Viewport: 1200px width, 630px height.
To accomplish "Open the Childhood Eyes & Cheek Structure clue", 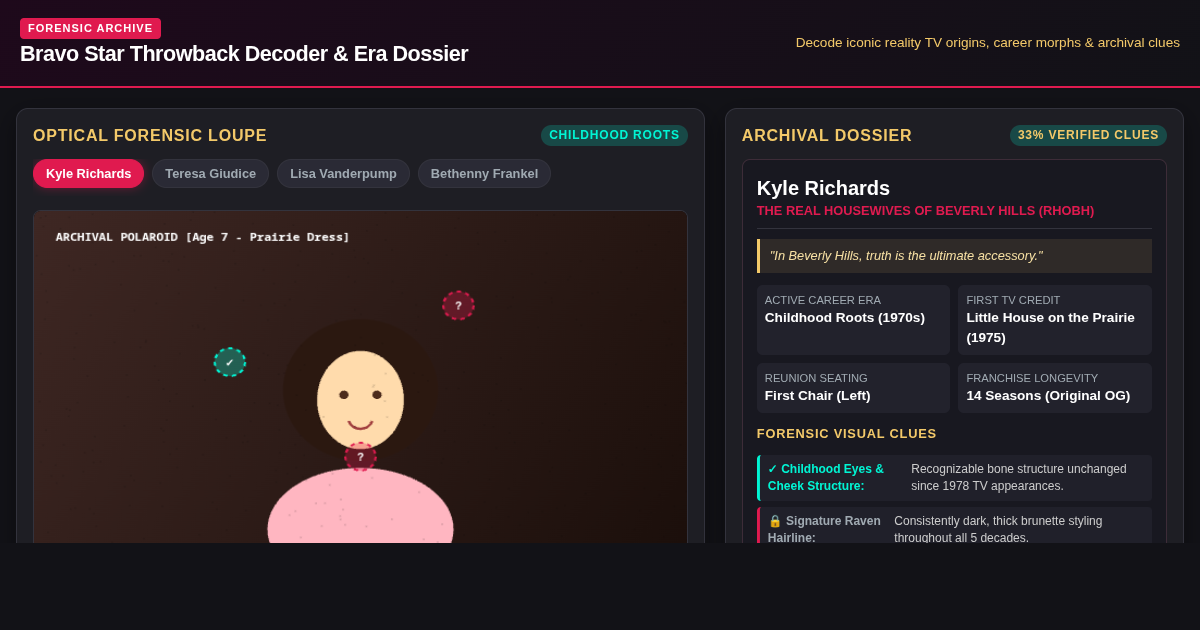I will coord(954,478).
